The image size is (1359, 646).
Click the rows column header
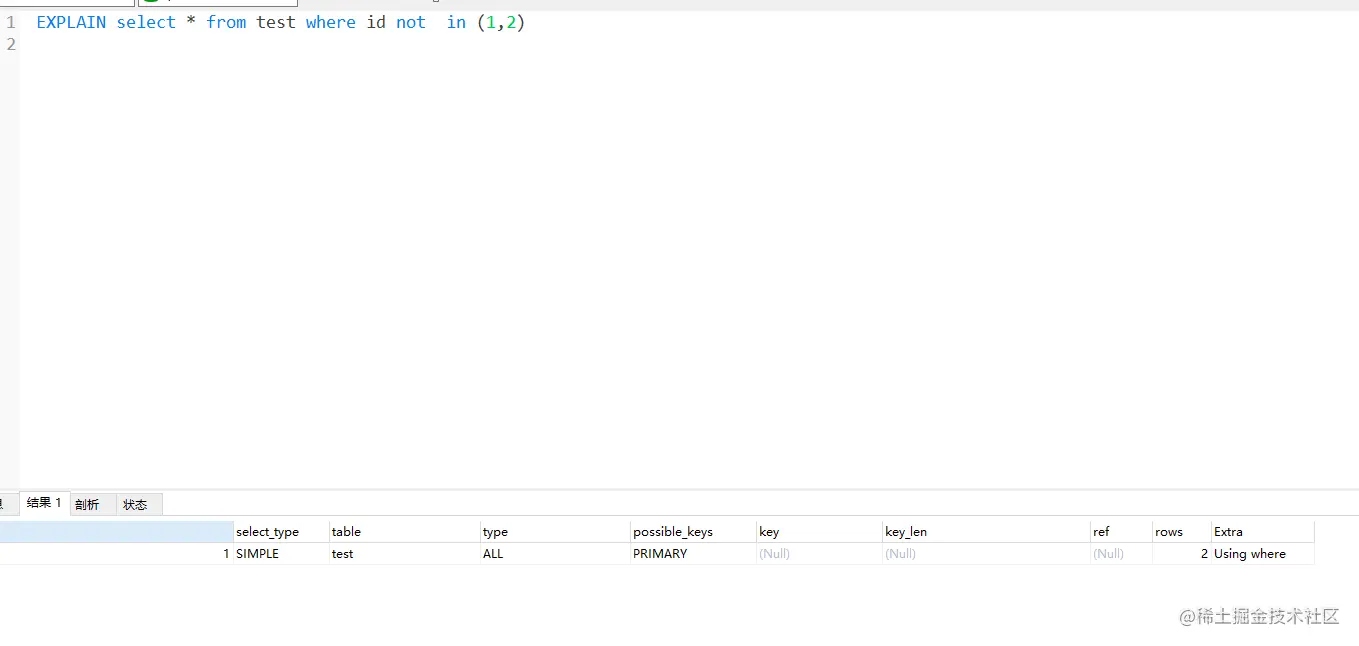pos(1181,532)
